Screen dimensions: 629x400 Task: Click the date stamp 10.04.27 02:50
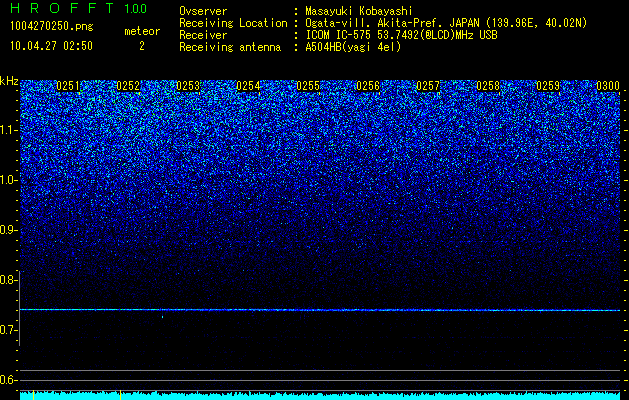point(51,46)
